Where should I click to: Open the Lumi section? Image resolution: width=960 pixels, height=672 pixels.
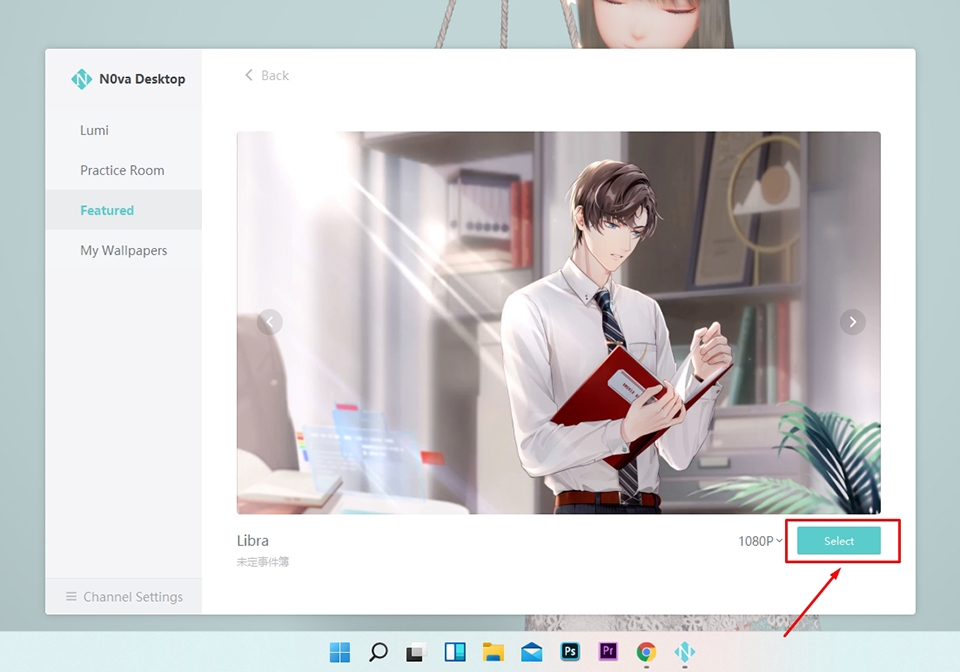[x=124, y=130]
